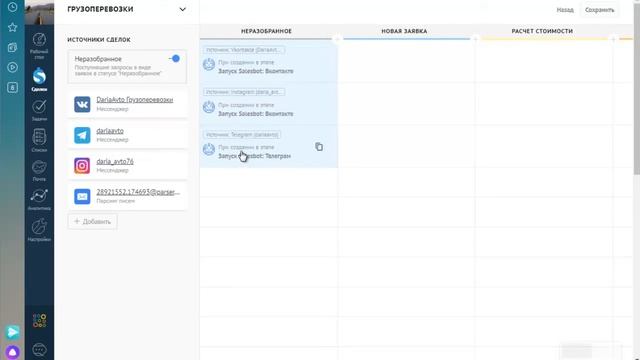Open the Vkontakte source trigger card
640x360 pixels.
269,62
